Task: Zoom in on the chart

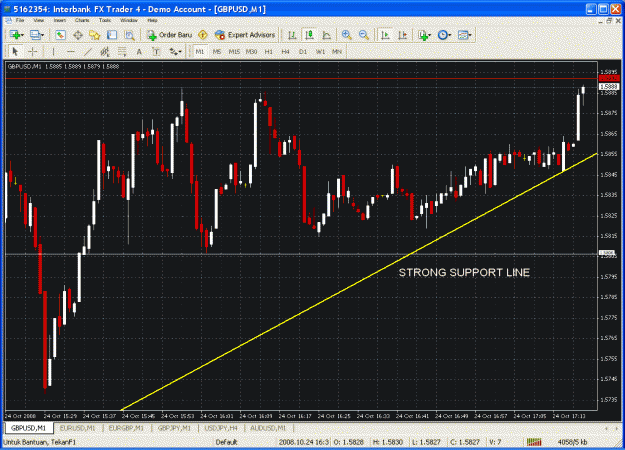Action: click(346, 35)
